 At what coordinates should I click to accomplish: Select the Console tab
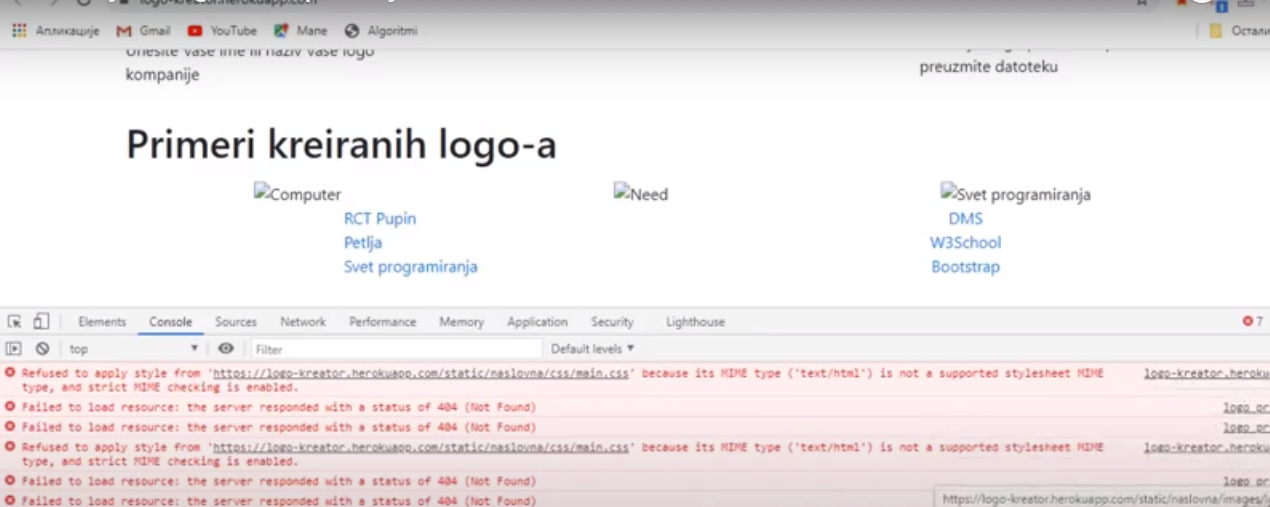click(171, 322)
